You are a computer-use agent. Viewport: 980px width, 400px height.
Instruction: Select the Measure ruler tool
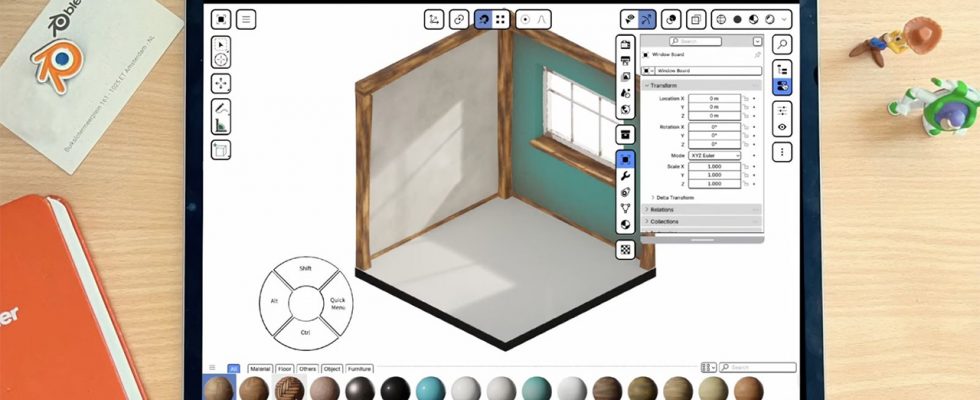tap(221, 125)
